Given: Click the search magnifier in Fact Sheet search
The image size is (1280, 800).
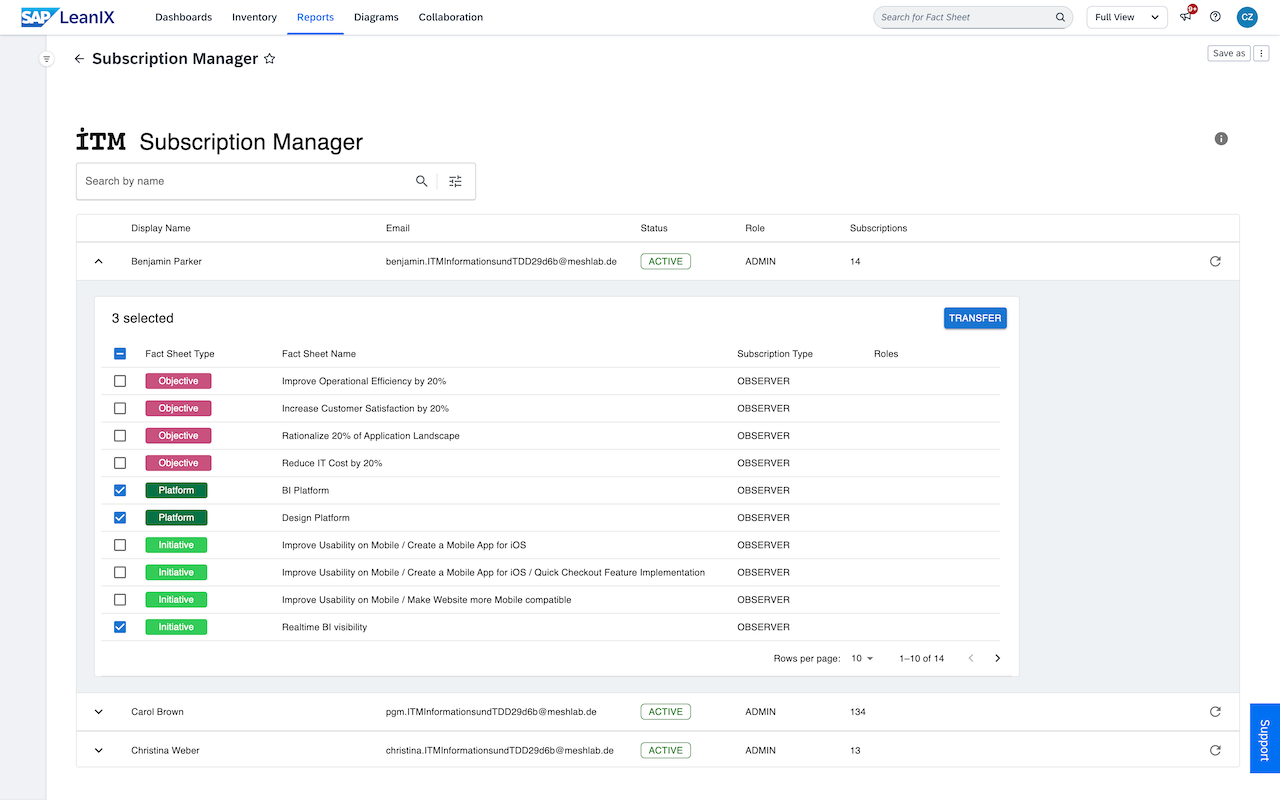Looking at the screenshot, I should [x=1060, y=17].
